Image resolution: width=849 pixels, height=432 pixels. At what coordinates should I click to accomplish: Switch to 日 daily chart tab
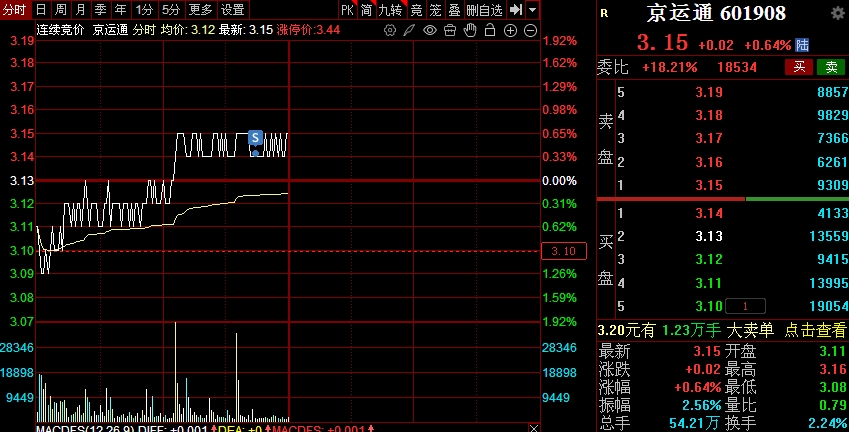(41, 10)
